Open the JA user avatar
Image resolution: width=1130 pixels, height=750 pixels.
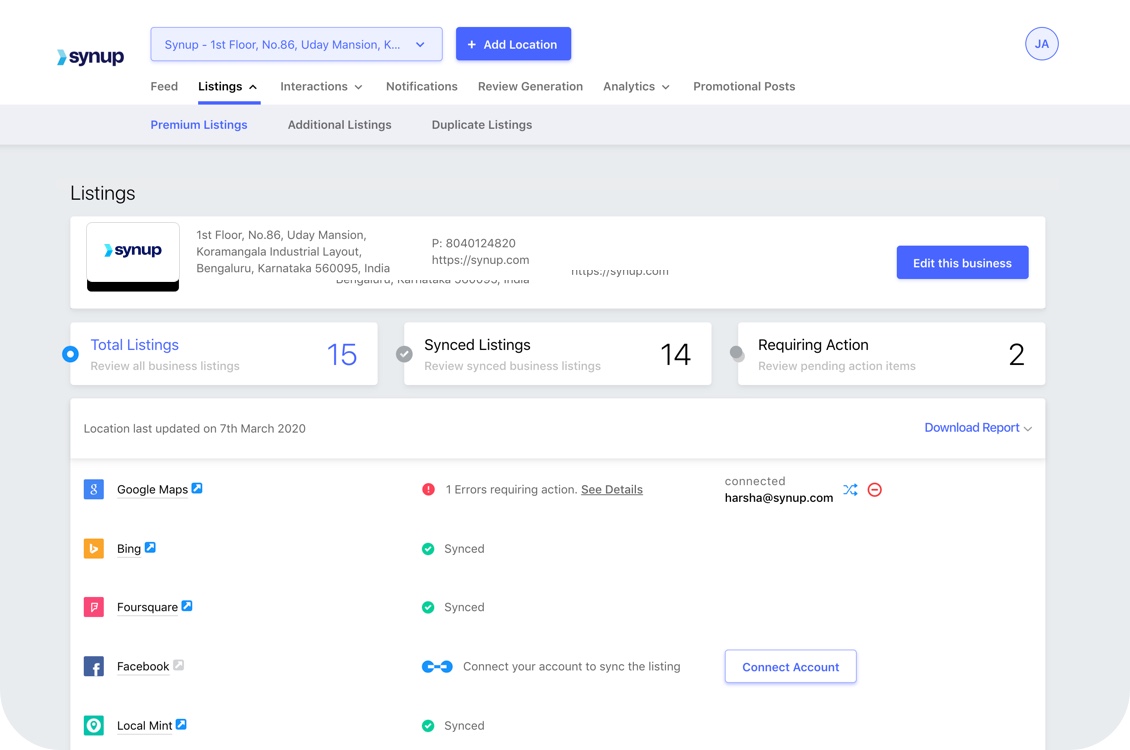(x=1041, y=44)
